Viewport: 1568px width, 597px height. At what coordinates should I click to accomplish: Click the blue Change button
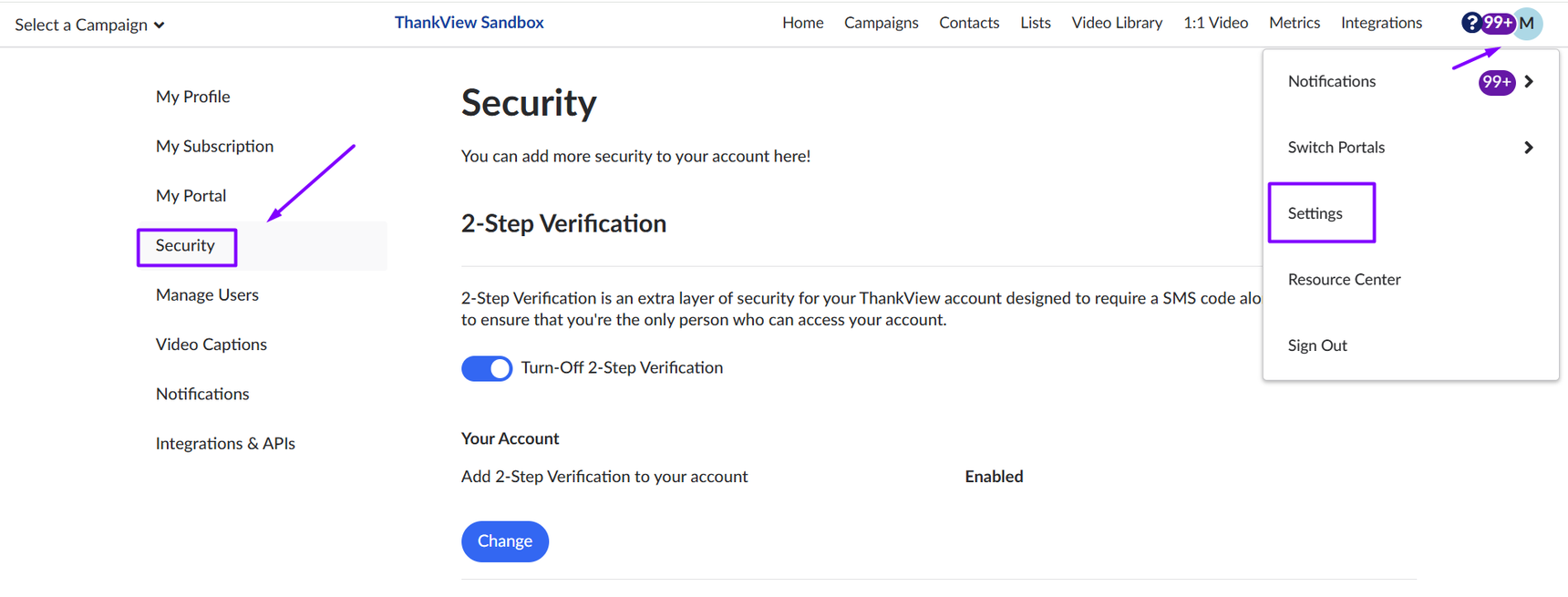505,541
